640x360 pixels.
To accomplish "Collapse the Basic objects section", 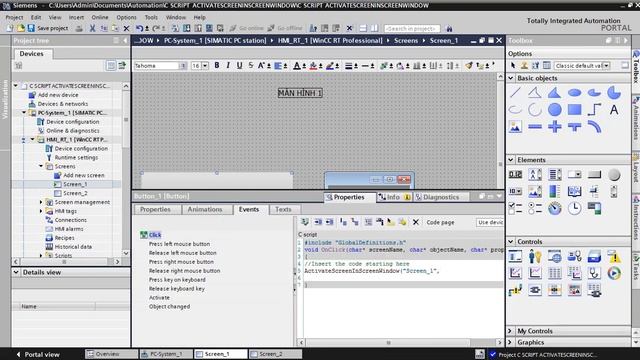I will pyautogui.click(x=511, y=78).
